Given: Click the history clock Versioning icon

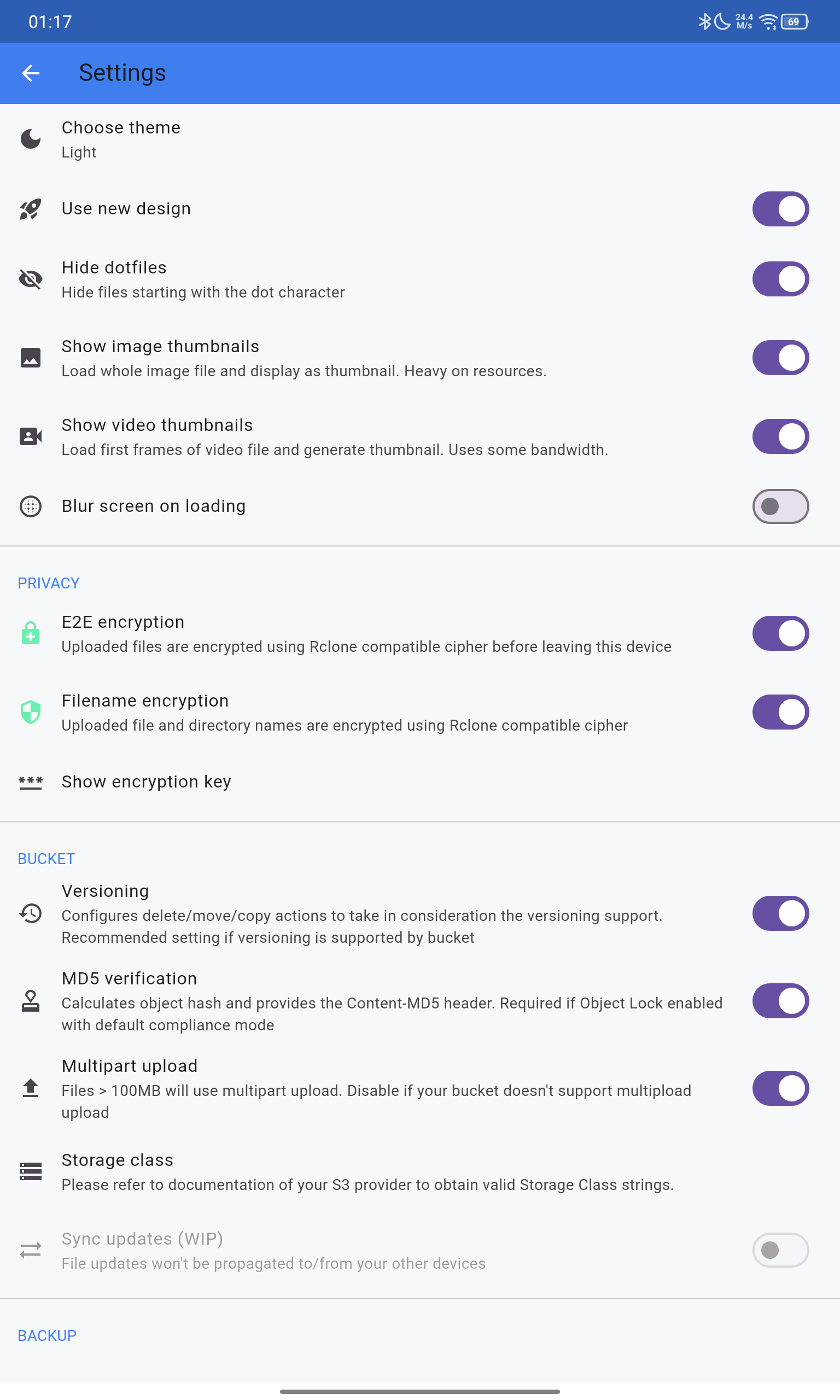Looking at the screenshot, I should pos(31,913).
